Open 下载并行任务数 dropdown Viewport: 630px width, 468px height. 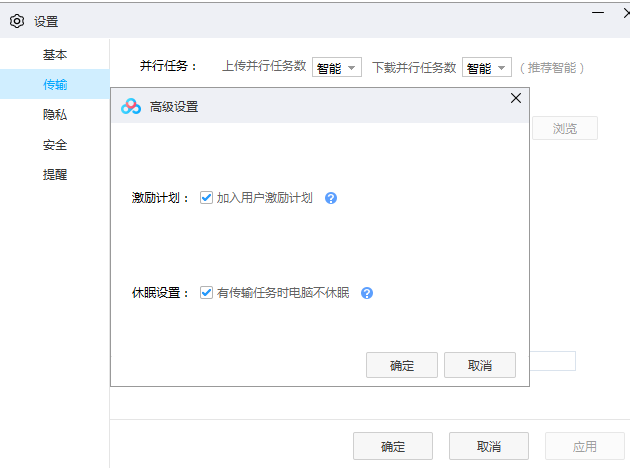coord(487,67)
